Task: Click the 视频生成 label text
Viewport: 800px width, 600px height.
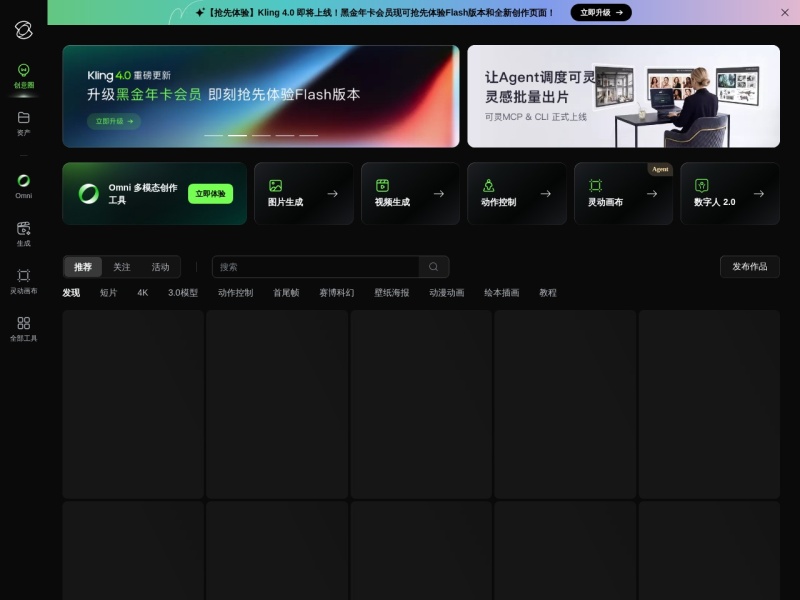Action: click(392, 202)
